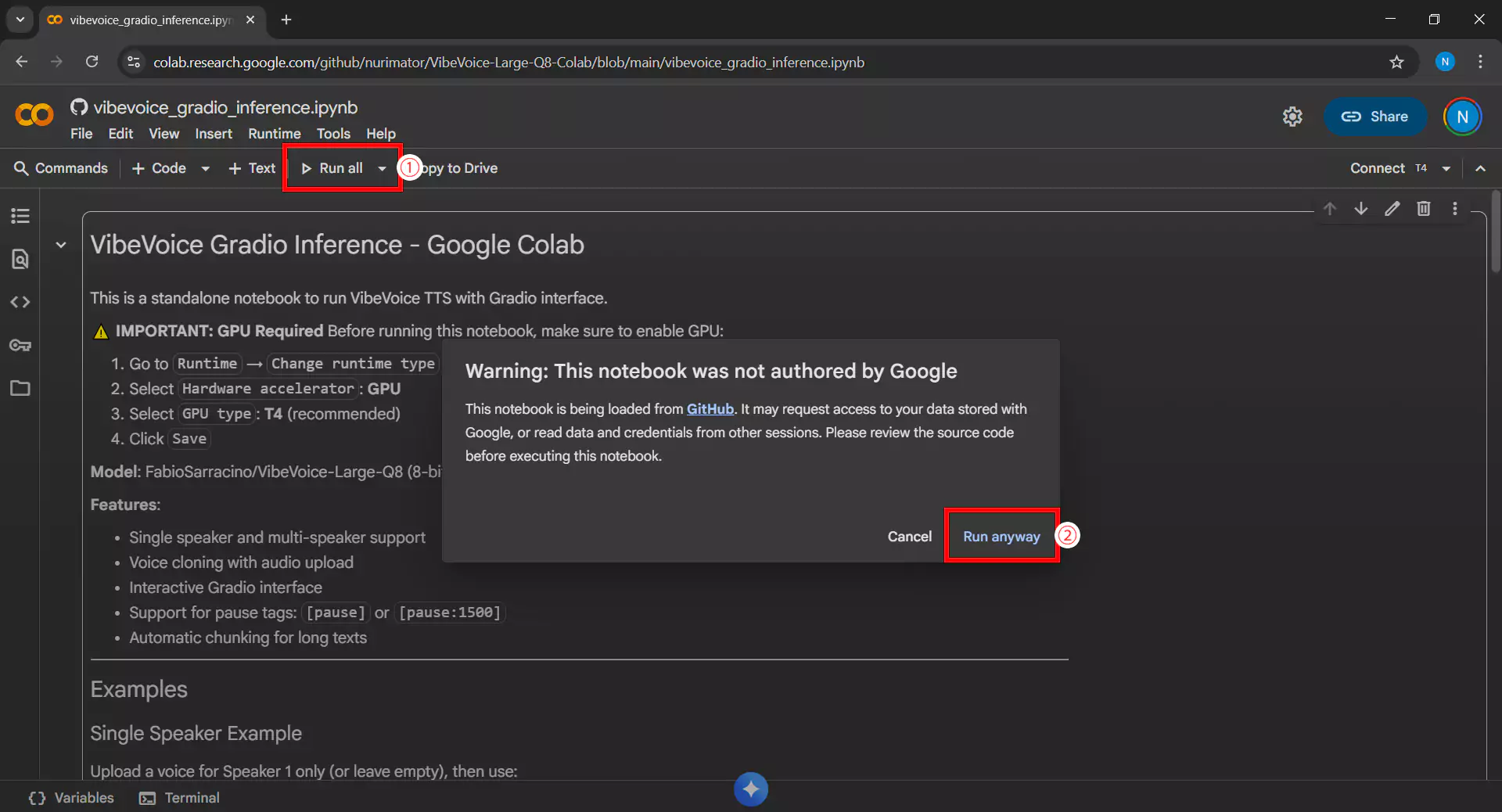
Task: Open the Files browser in the sidebar
Action: click(x=20, y=389)
